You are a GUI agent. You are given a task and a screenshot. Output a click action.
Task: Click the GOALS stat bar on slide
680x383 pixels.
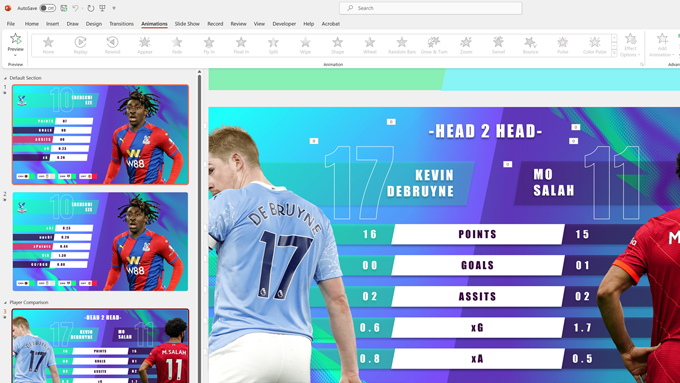tap(477, 265)
